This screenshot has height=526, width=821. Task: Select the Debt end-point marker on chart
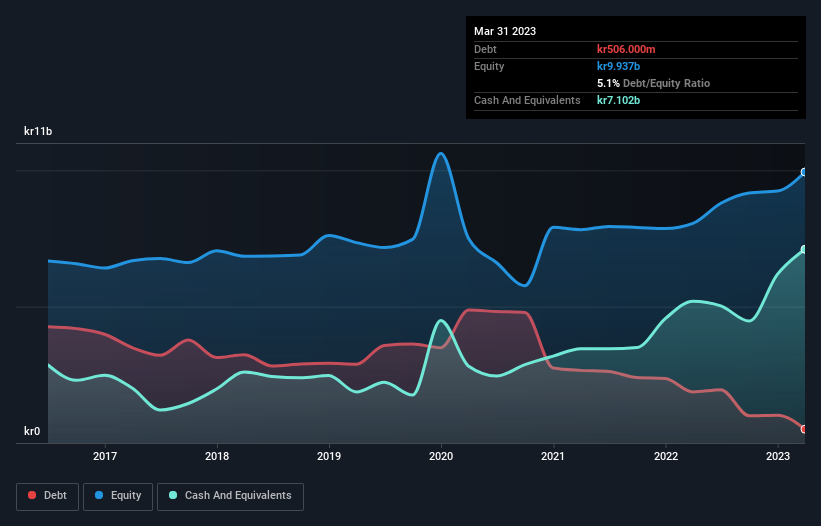tap(804, 429)
